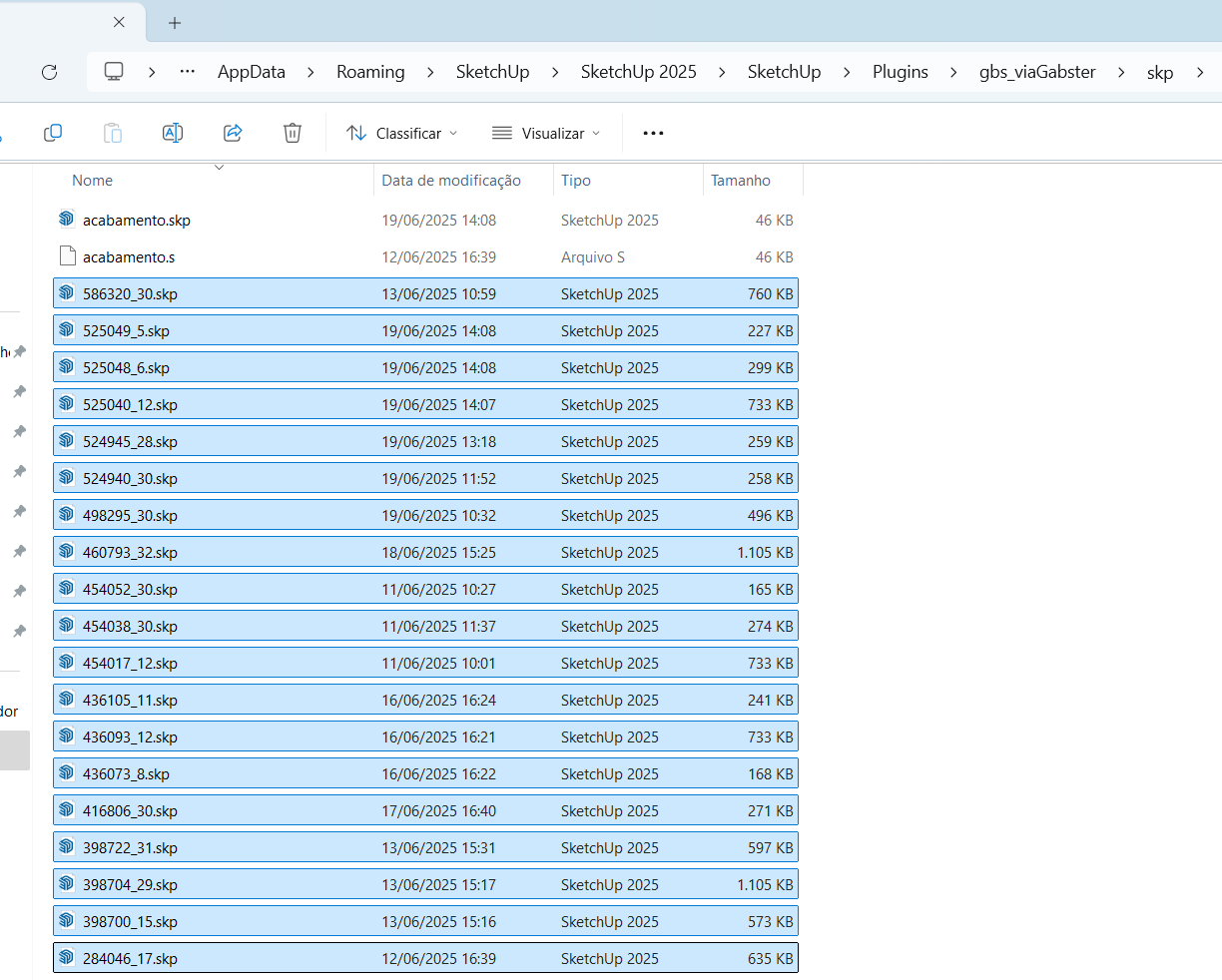Click the Copy toolbar icon
This screenshot has height=980, width=1222.
pos(53,133)
